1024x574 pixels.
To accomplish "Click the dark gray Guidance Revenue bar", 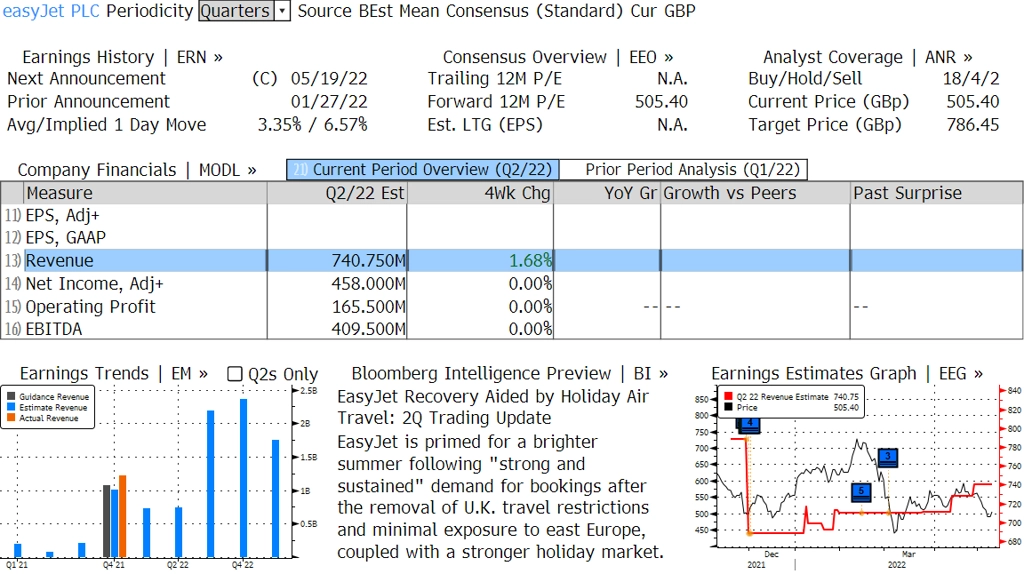I will point(106,521).
